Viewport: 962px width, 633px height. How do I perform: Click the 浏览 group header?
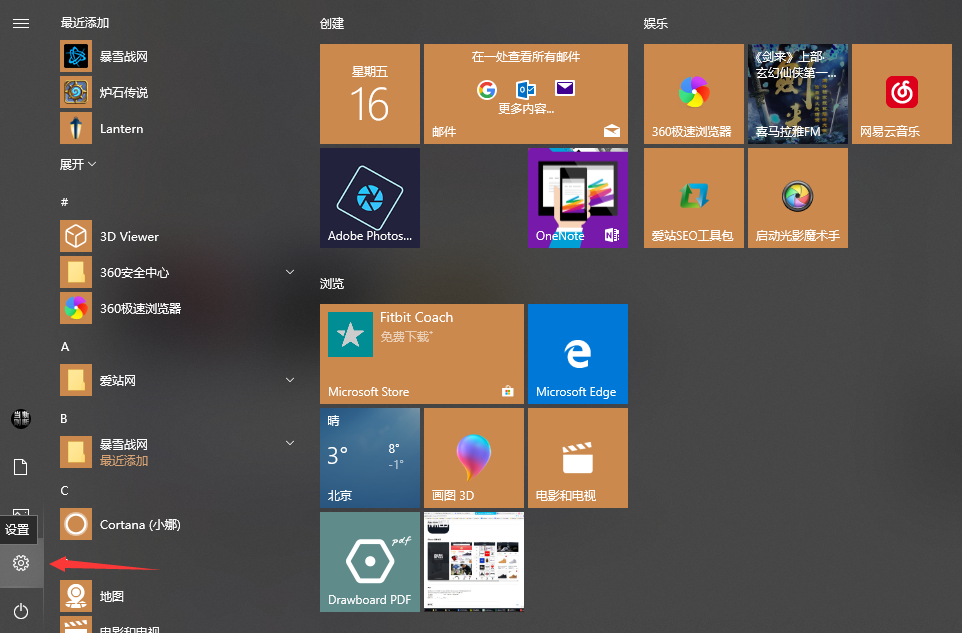point(332,283)
